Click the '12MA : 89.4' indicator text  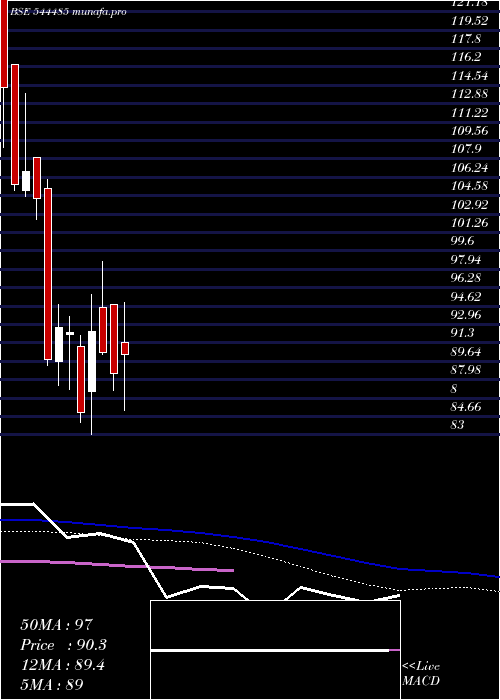click(x=63, y=666)
